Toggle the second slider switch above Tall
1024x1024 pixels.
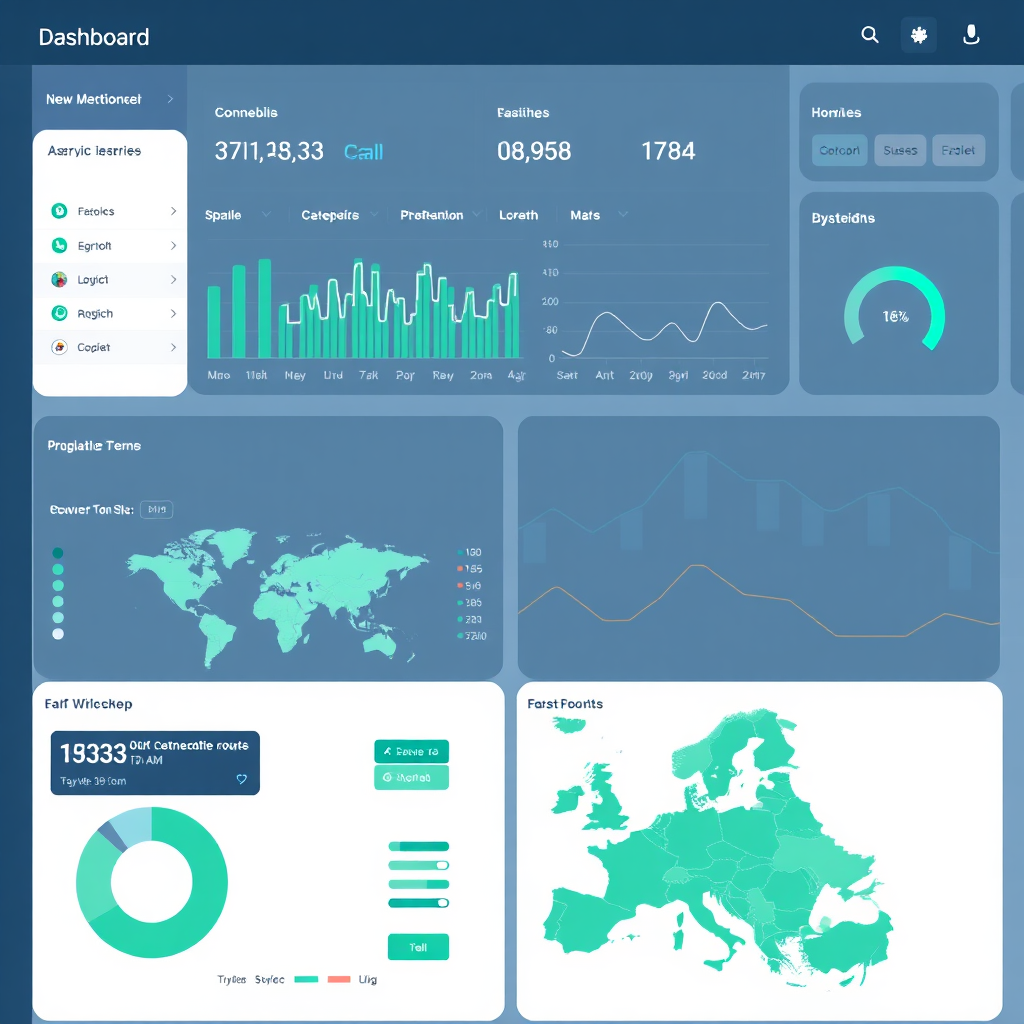[x=418, y=865]
